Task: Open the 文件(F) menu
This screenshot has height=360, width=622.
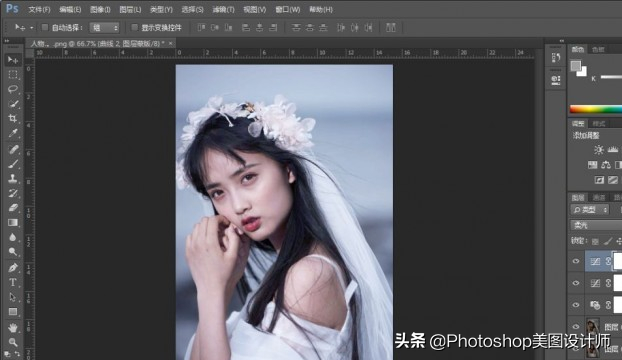Action: tap(39, 9)
